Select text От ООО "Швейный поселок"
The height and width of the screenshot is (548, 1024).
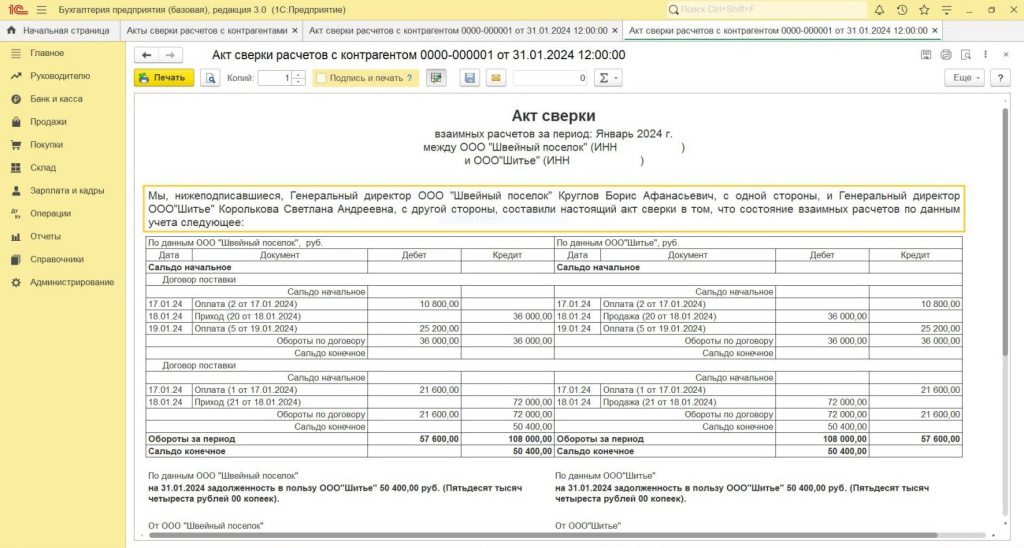coord(206,526)
